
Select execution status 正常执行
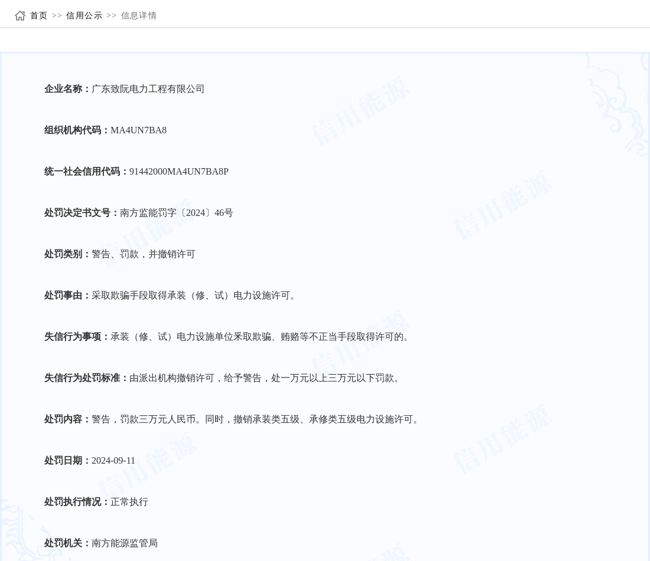[129, 502]
